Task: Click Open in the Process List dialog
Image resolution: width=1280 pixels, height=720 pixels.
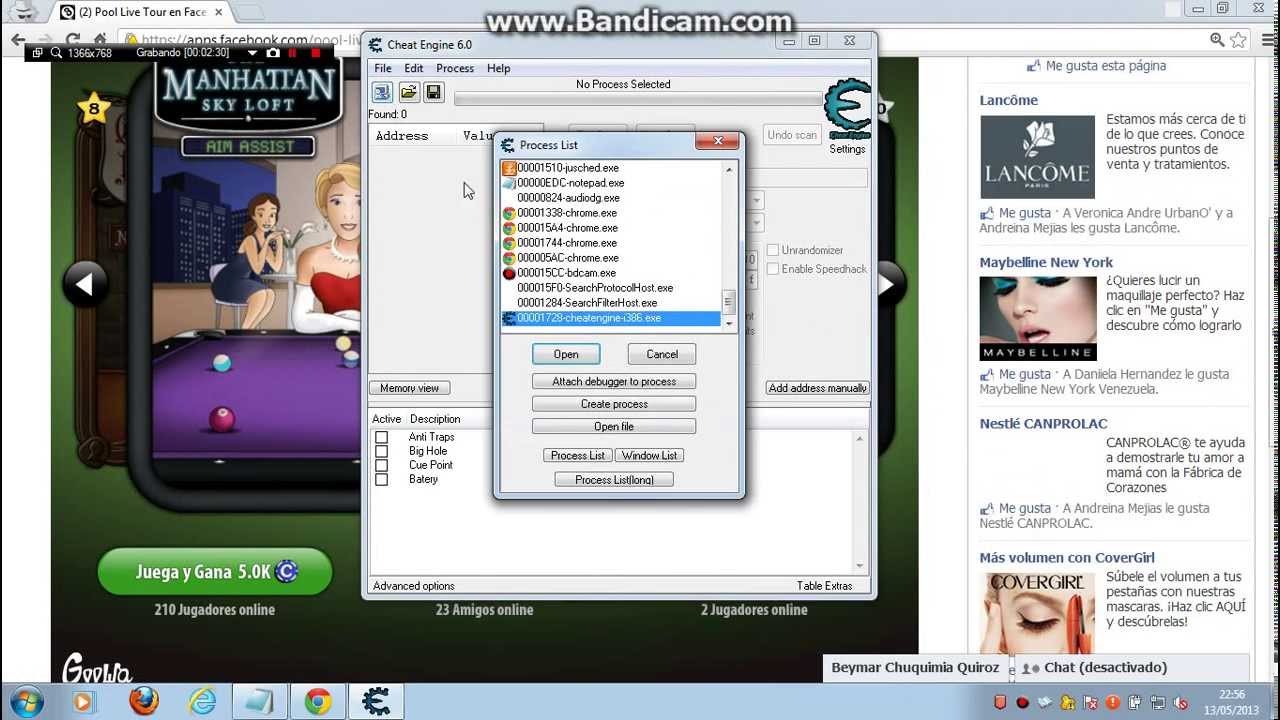Action: (566, 354)
